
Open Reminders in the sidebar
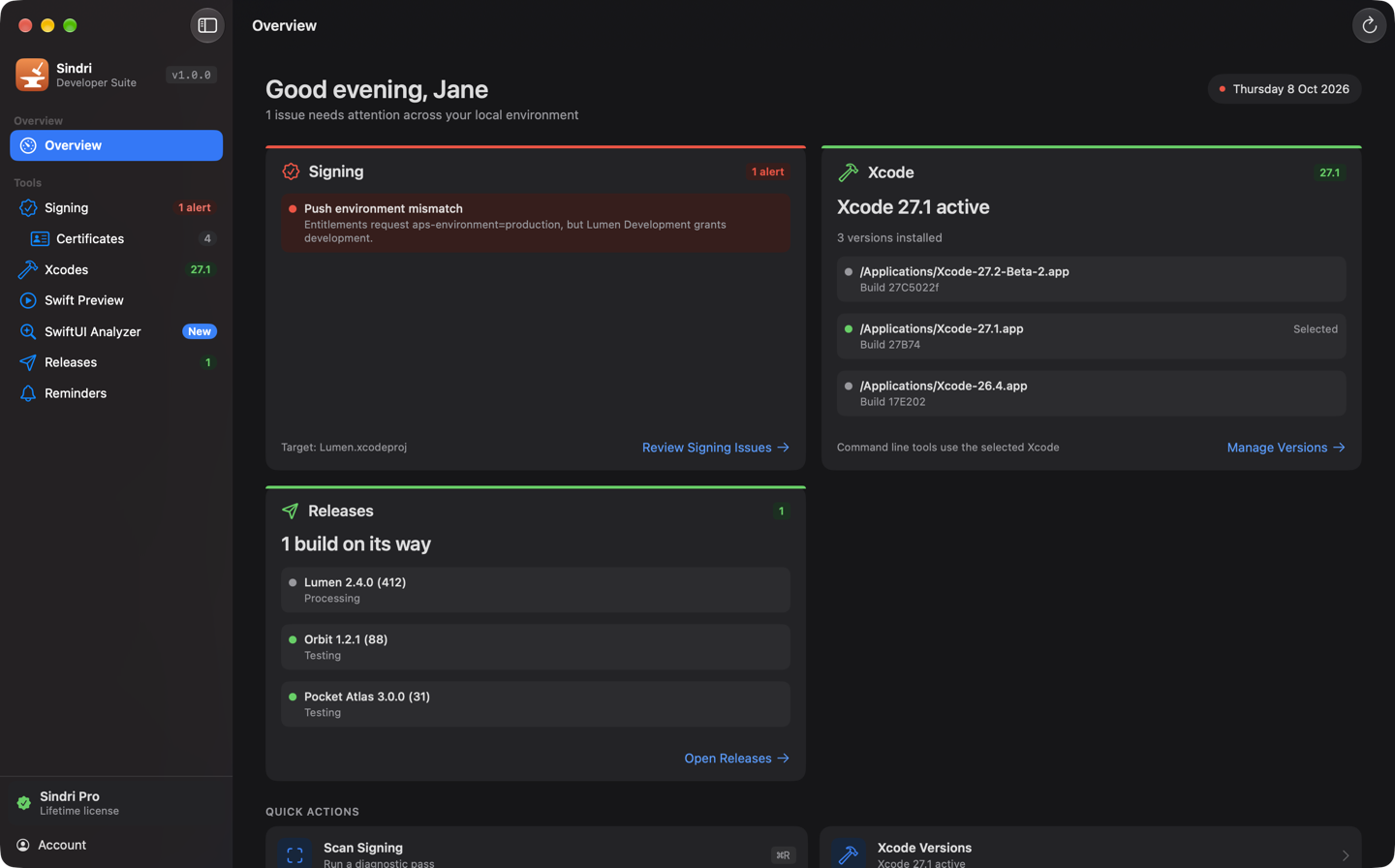click(x=116, y=393)
